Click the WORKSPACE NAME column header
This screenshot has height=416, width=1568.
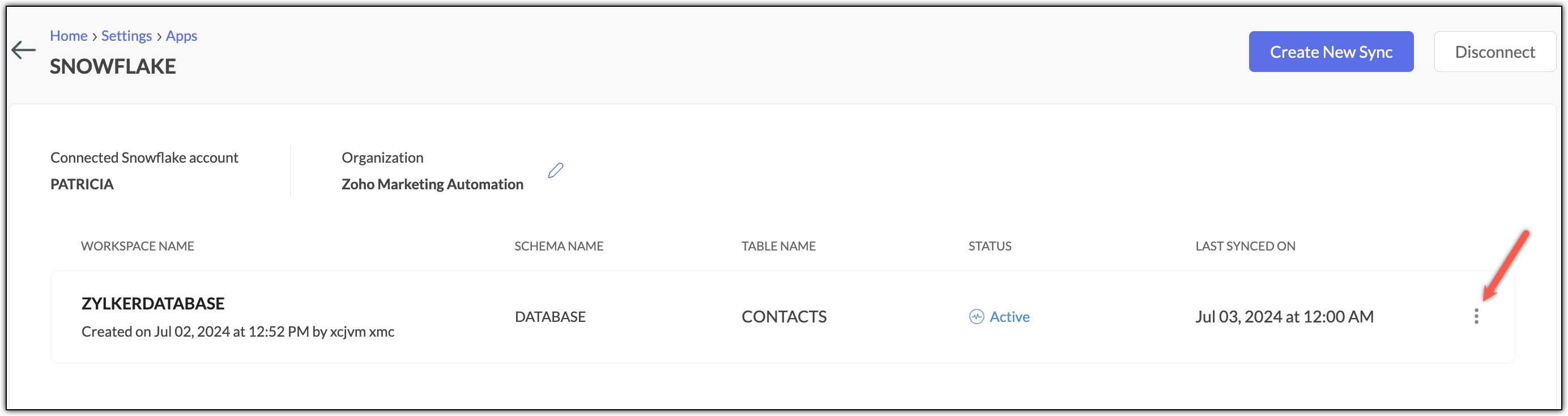pos(138,246)
